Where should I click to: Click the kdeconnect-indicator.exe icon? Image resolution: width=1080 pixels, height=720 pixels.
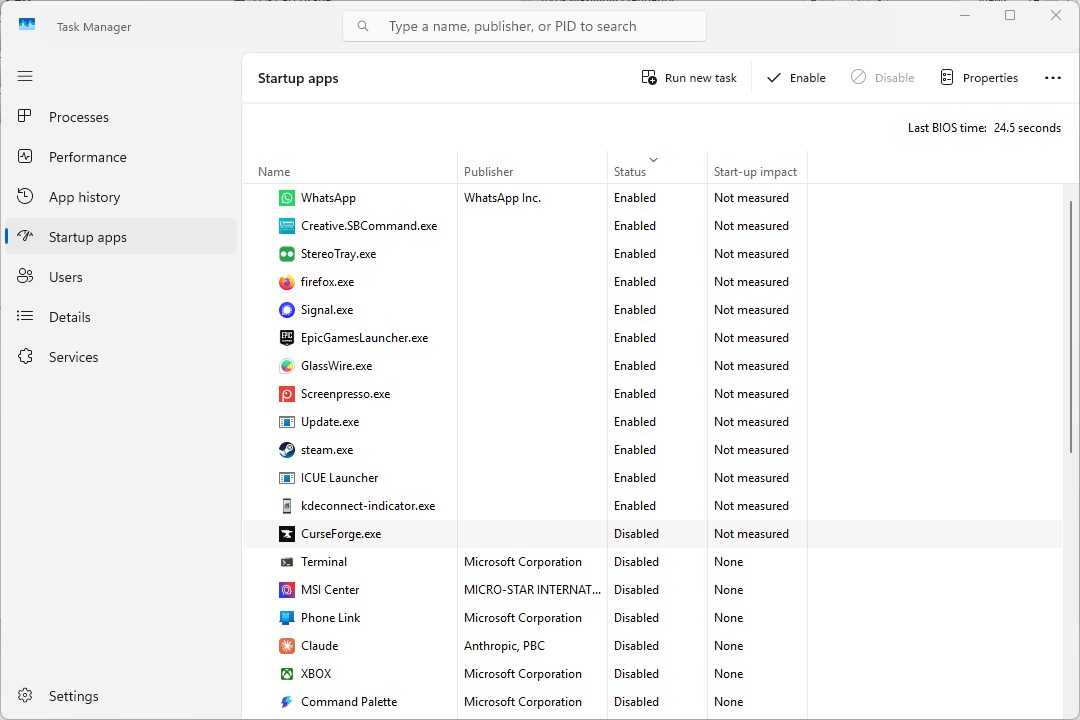(x=287, y=506)
